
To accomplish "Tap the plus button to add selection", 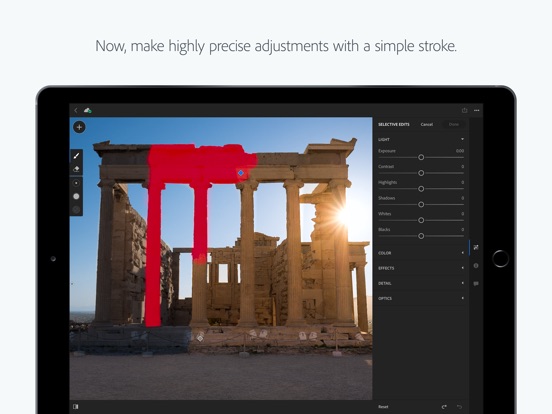I will [79, 127].
